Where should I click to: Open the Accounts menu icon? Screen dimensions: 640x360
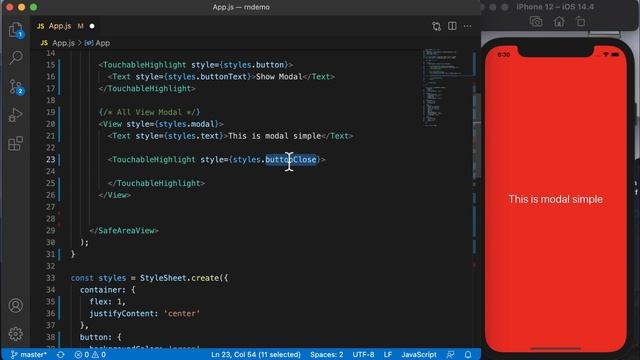point(16,305)
